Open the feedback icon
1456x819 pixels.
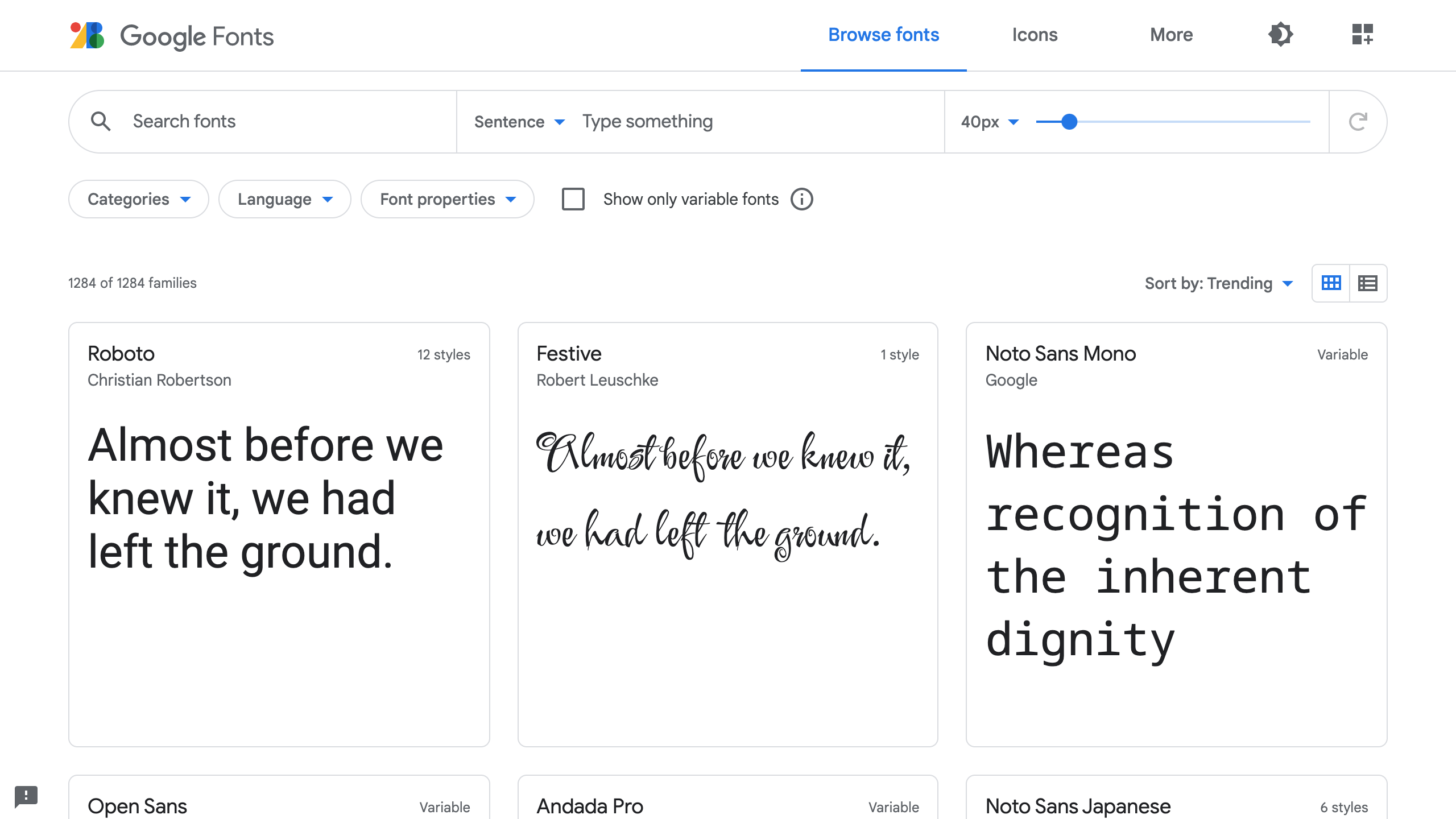(x=26, y=796)
